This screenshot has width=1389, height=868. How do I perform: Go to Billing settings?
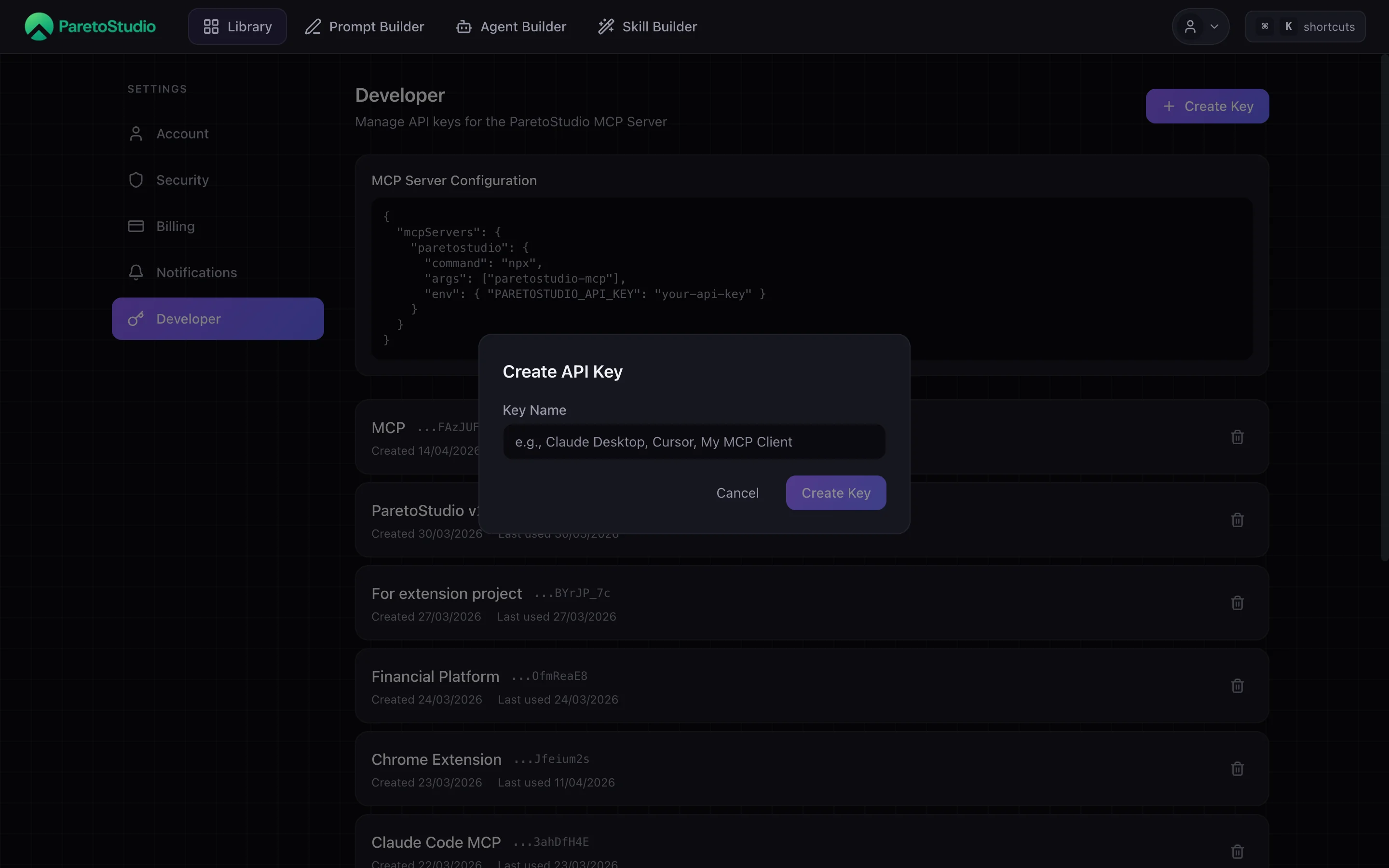point(218,226)
